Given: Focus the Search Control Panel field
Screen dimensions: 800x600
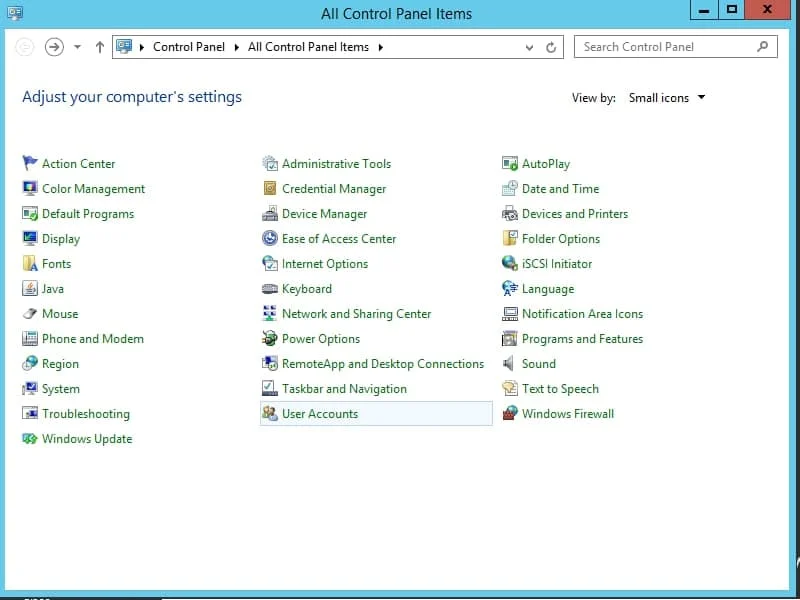Looking at the screenshot, I should click(x=676, y=47).
